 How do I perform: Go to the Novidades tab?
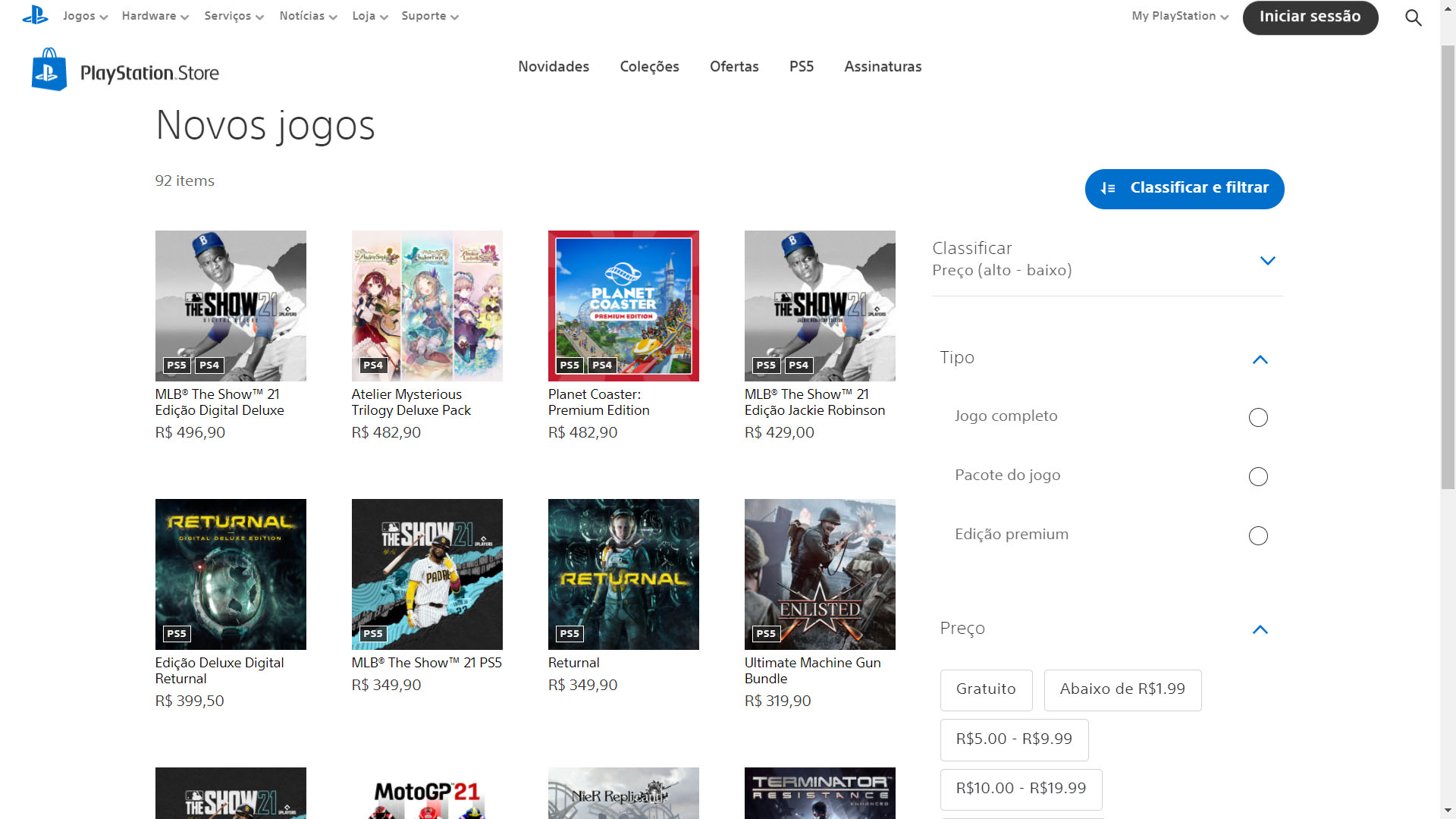point(554,67)
